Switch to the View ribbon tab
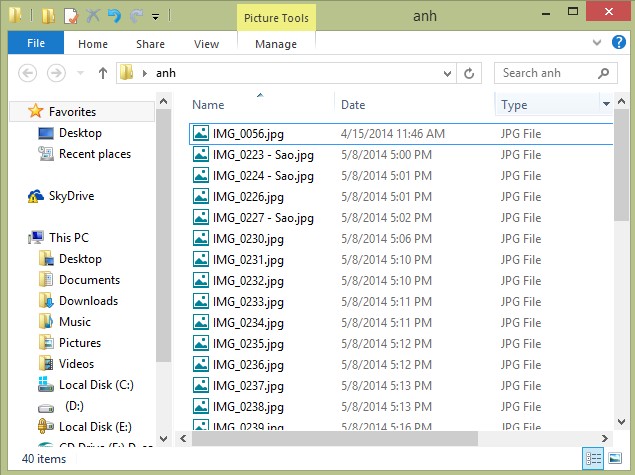Image resolution: width=635 pixels, height=475 pixels. [206, 44]
